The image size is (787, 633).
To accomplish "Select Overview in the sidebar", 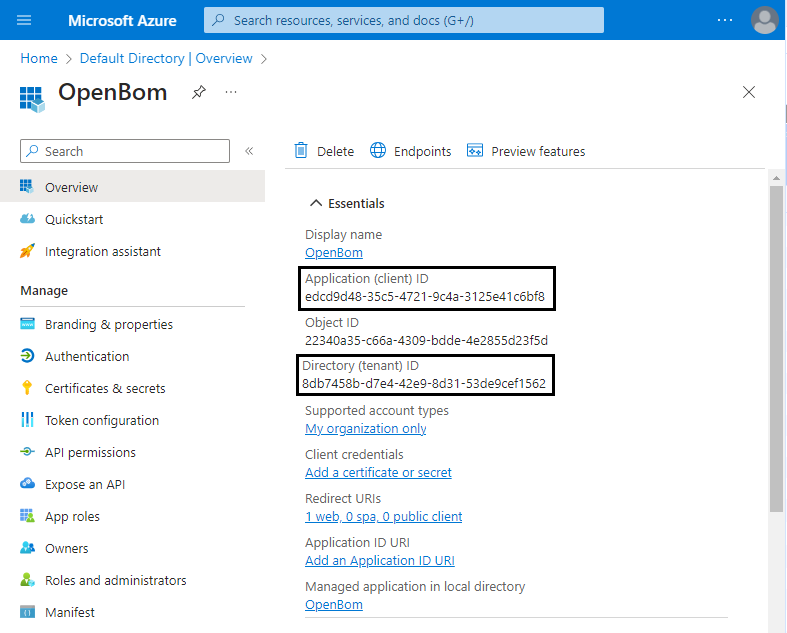I will point(133,187).
